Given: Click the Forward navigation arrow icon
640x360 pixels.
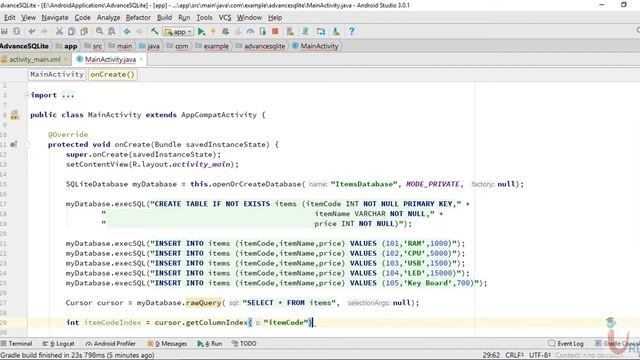Looking at the screenshot, I should click(x=139, y=31).
